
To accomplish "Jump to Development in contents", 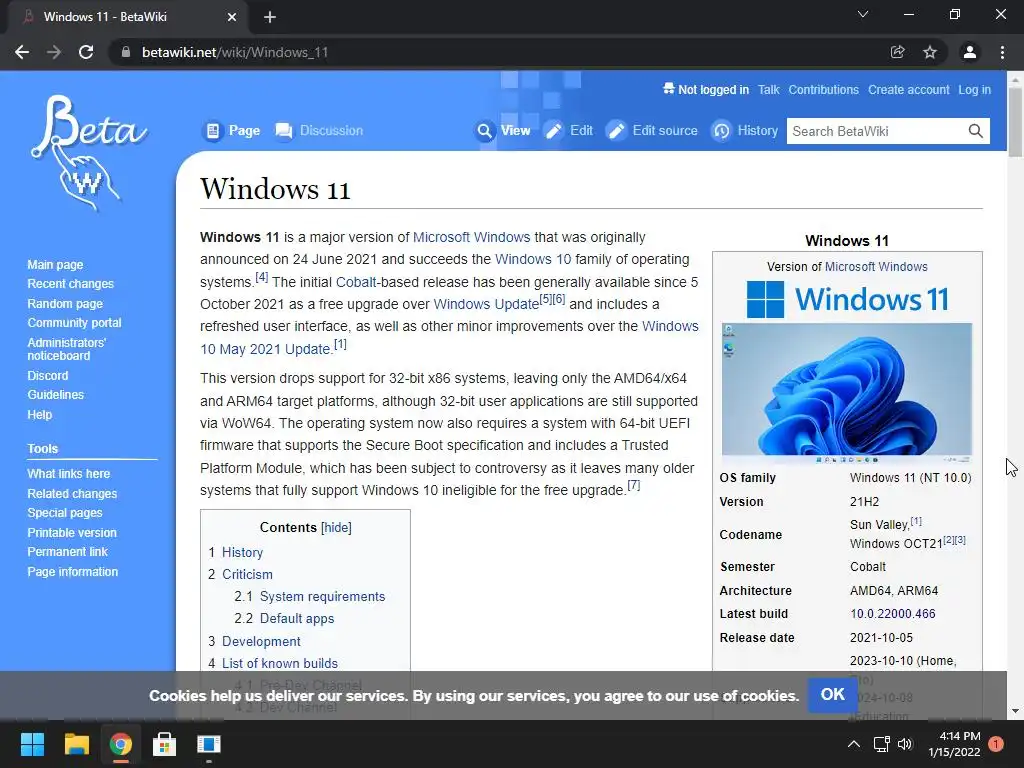I will click(x=261, y=641).
